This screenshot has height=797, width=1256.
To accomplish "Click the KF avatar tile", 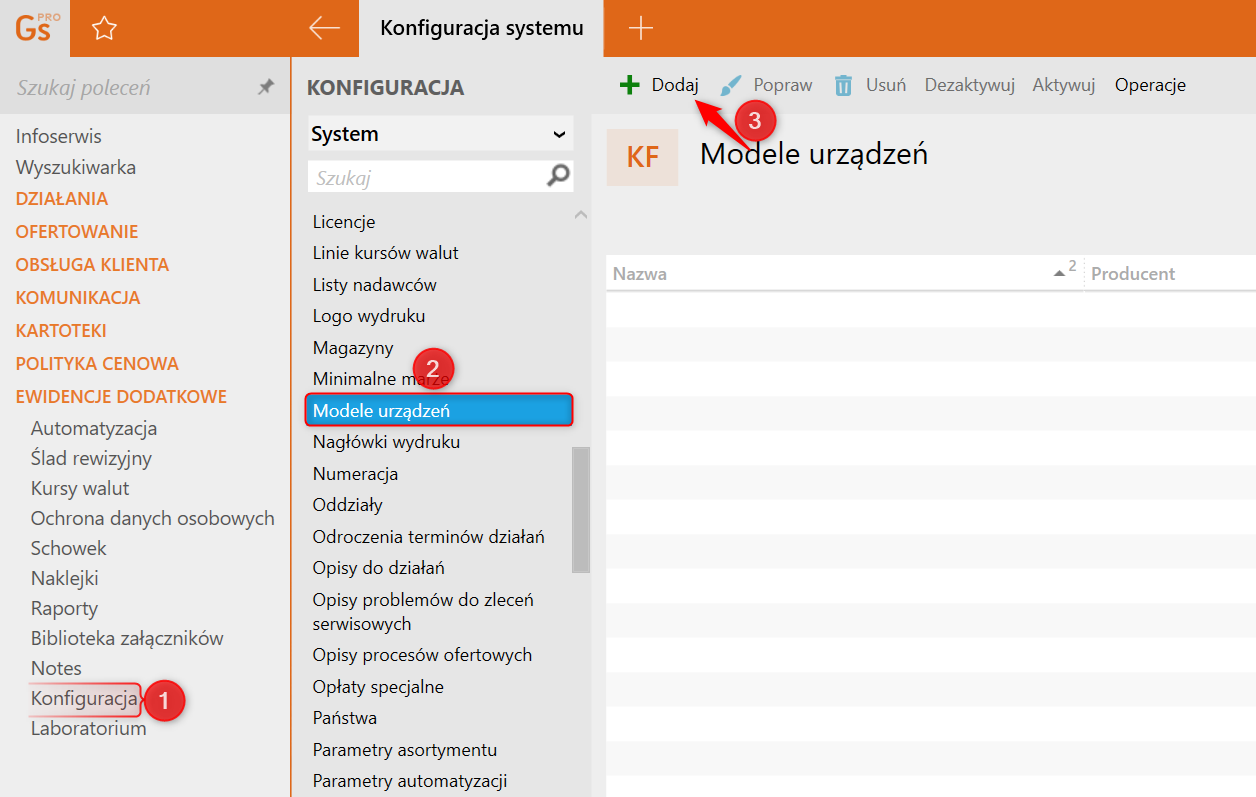I will (642, 157).
